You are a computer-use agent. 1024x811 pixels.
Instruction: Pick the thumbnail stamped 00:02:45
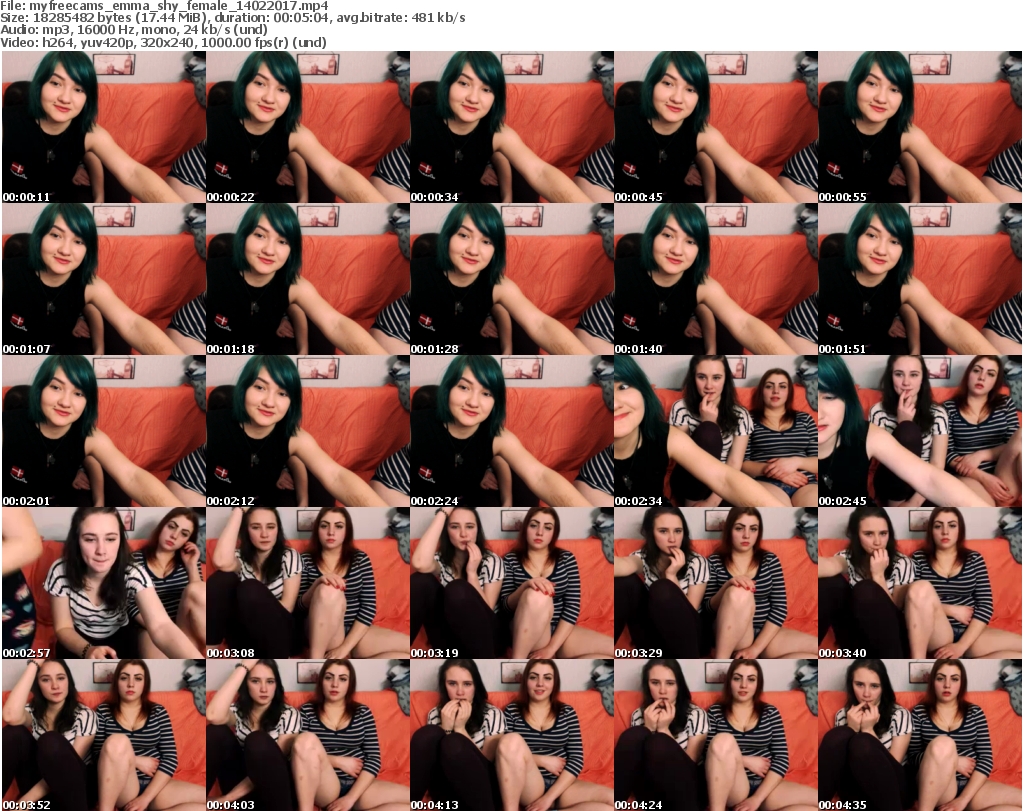(x=920, y=431)
